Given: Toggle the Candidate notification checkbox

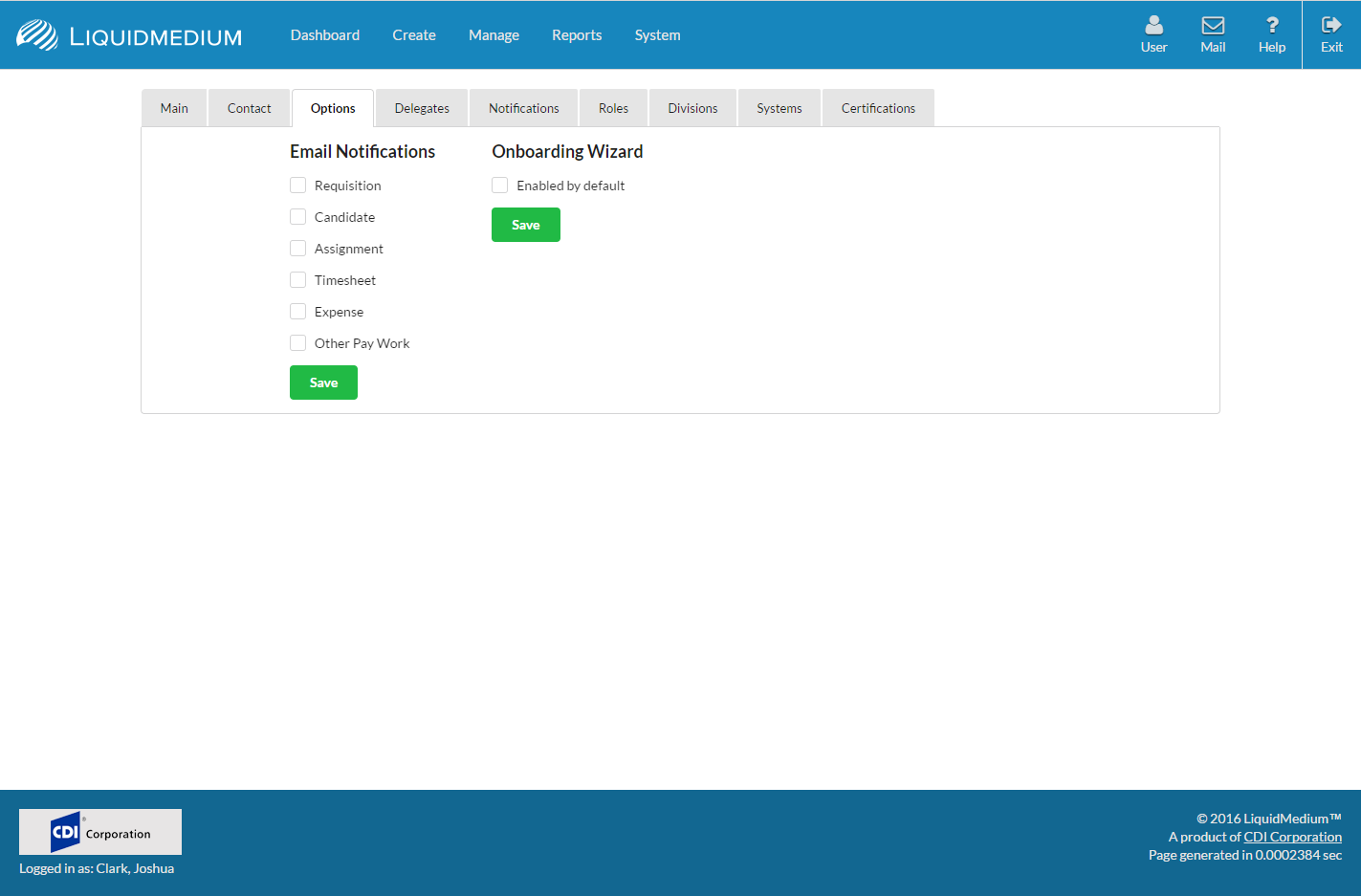Looking at the screenshot, I should 298,217.
